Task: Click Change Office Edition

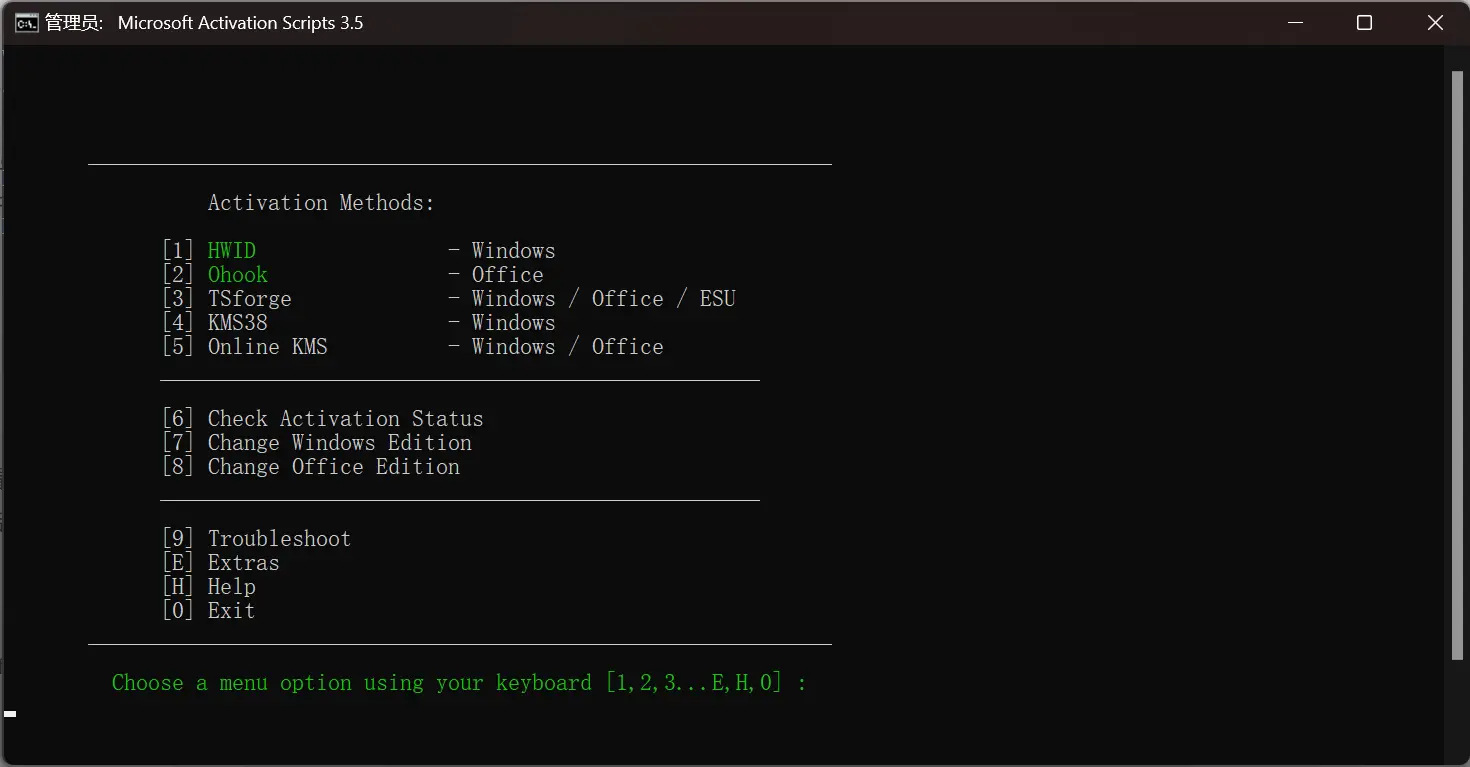Action: pos(333,467)
